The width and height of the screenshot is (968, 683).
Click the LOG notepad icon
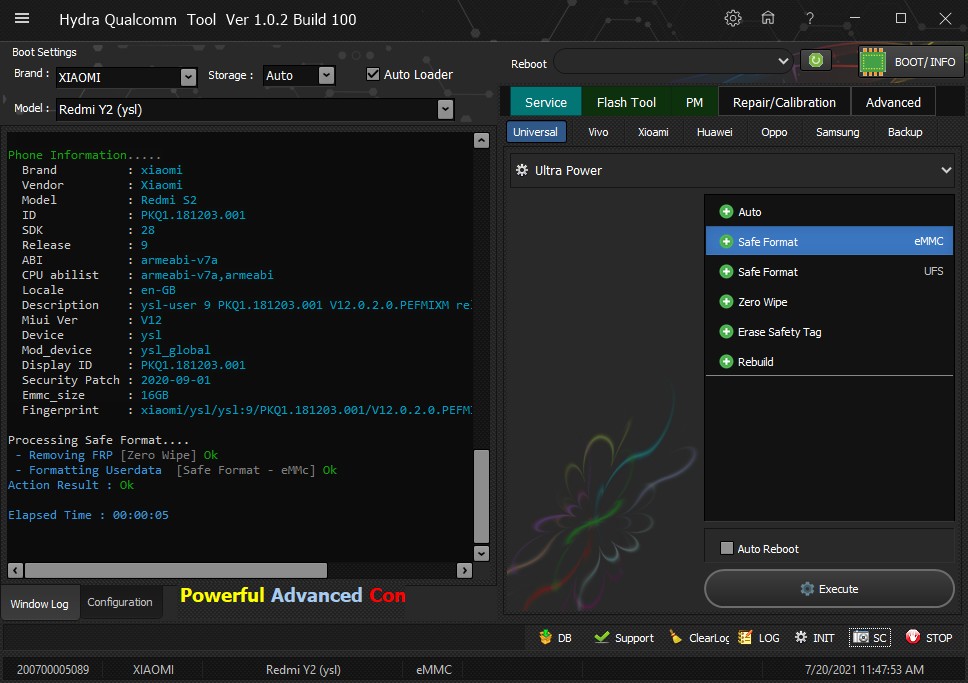point(745,637)
